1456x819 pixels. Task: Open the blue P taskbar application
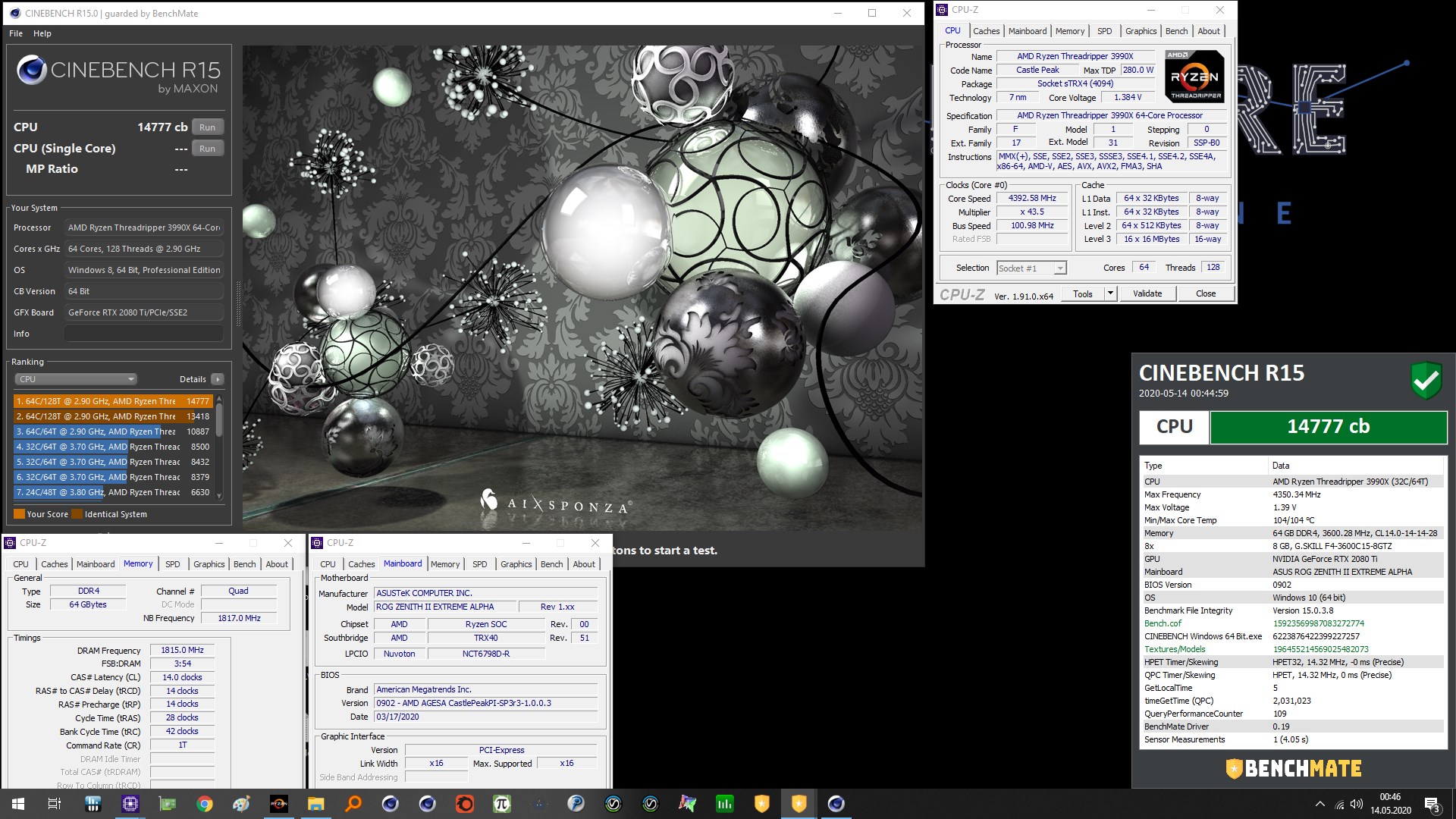point(576,804)
